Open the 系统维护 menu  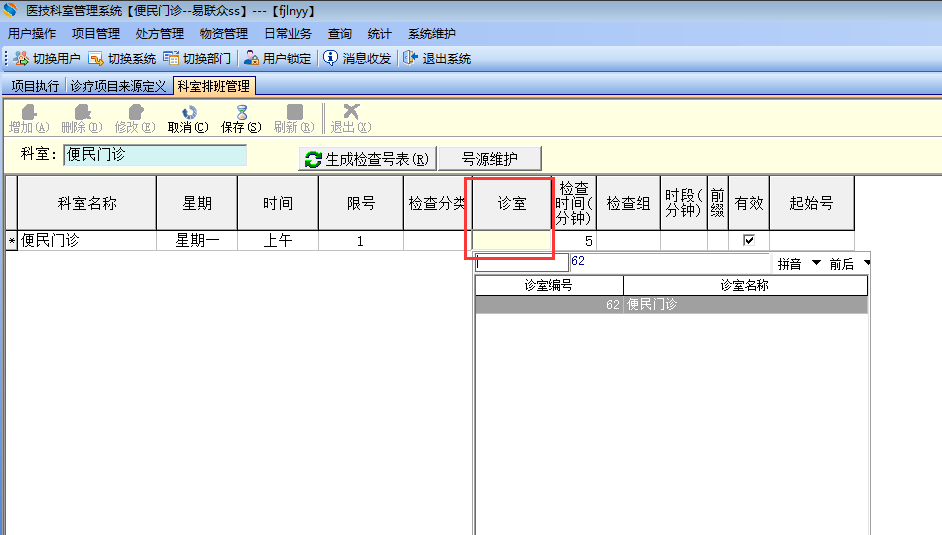pyautogui.click(x=432, y=34)
